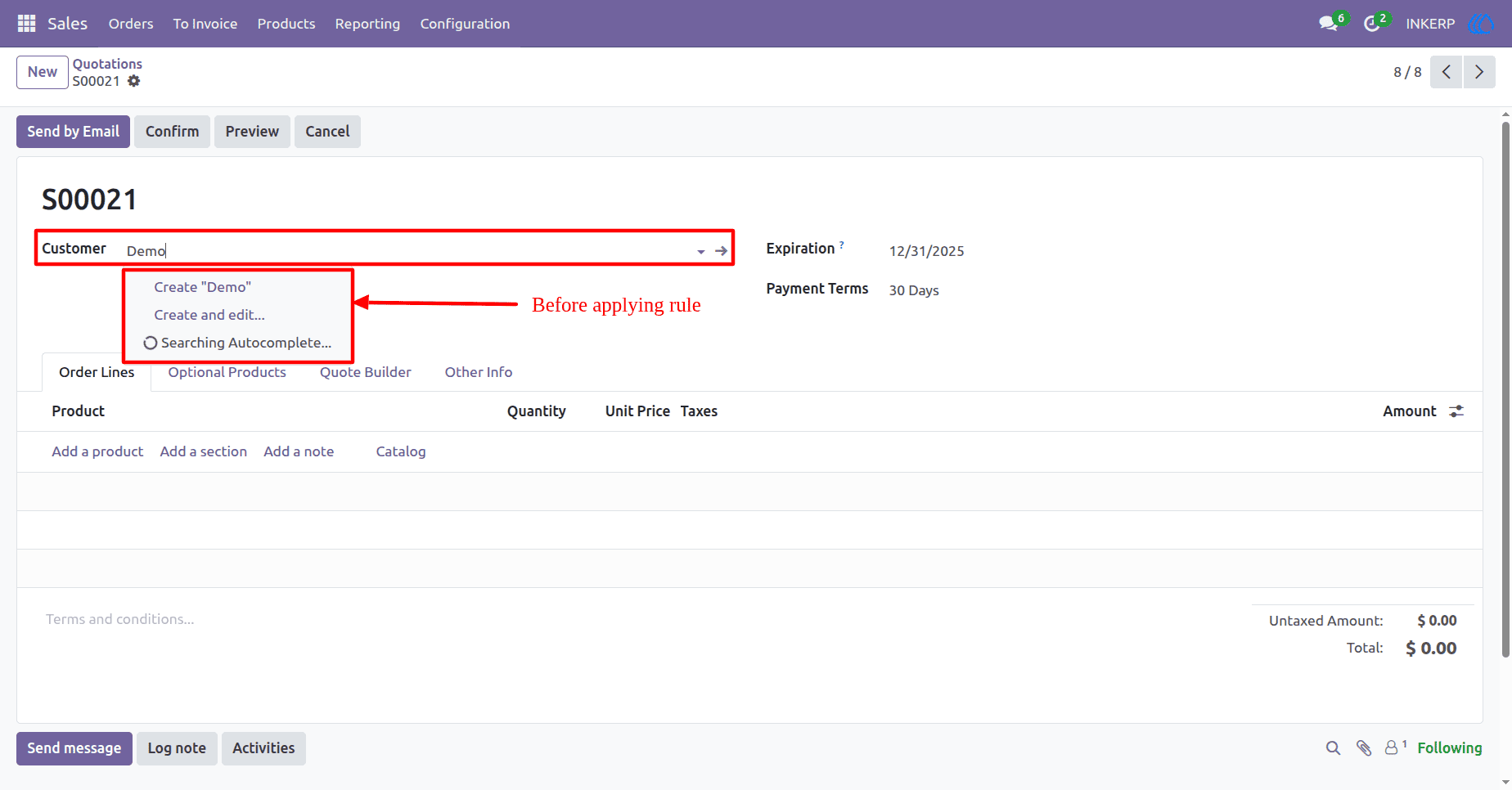Open the conversations chat icon
This screenshot has width=1512, height=790.
pos(1329,24)
